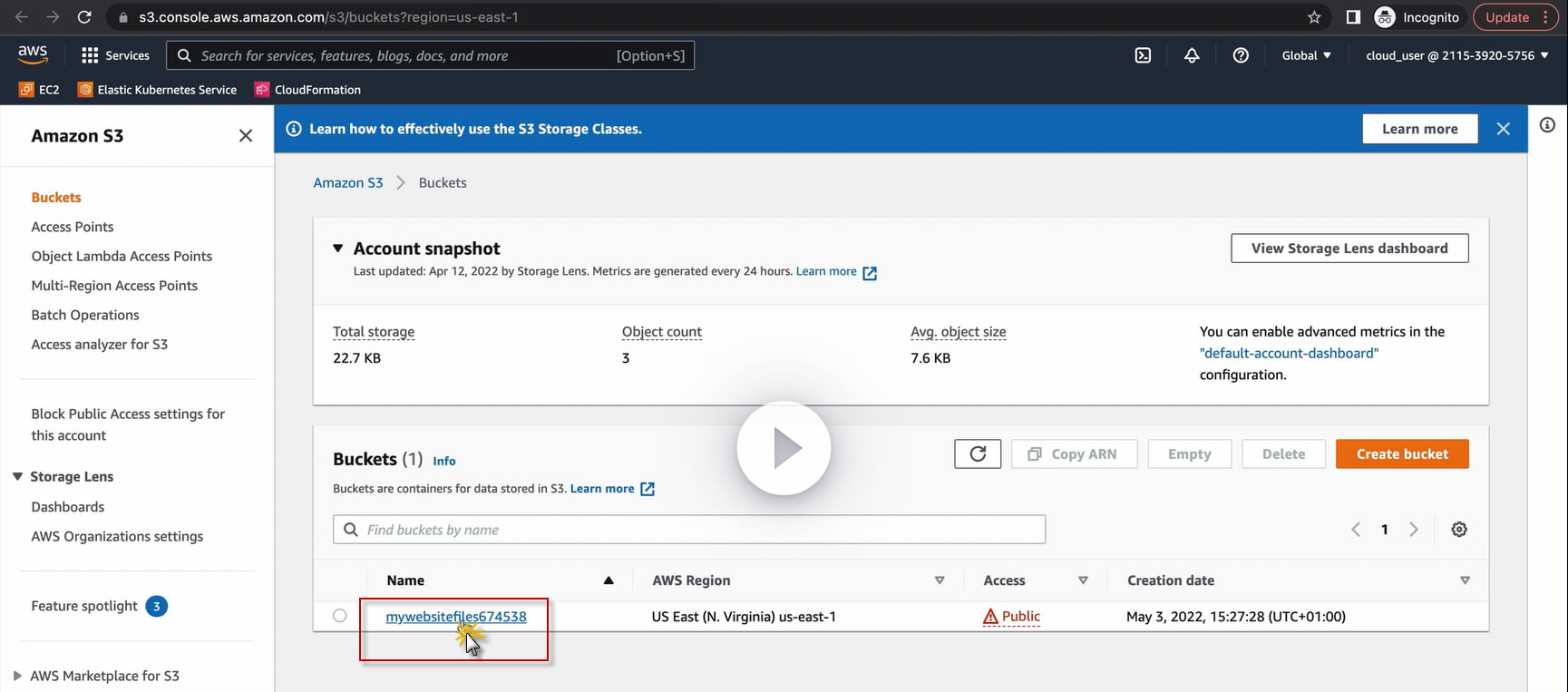Open the info panel icon on right edge
This screenshot has width=1568, height=692.
1547,125
